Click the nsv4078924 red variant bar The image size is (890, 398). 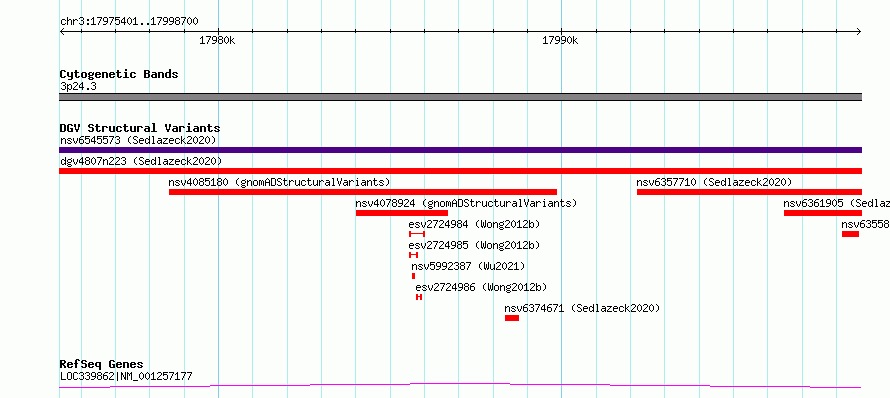[402, 213]
